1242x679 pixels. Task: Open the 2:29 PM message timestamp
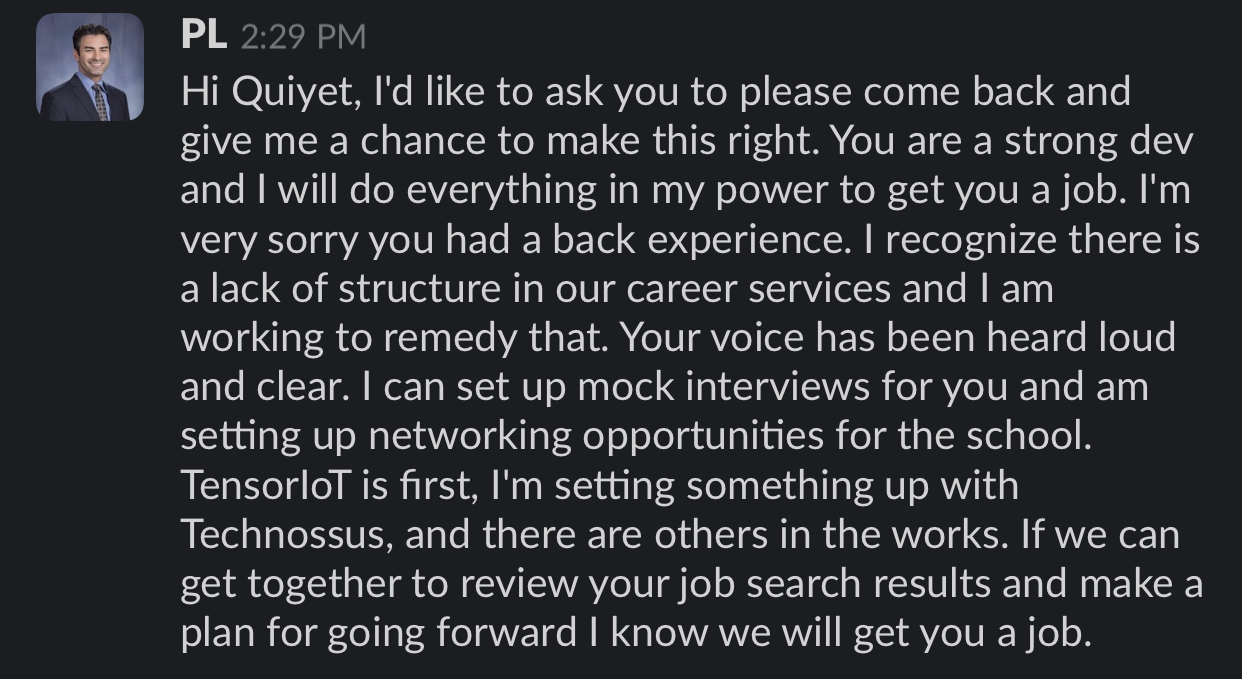(x=303, y=38)
